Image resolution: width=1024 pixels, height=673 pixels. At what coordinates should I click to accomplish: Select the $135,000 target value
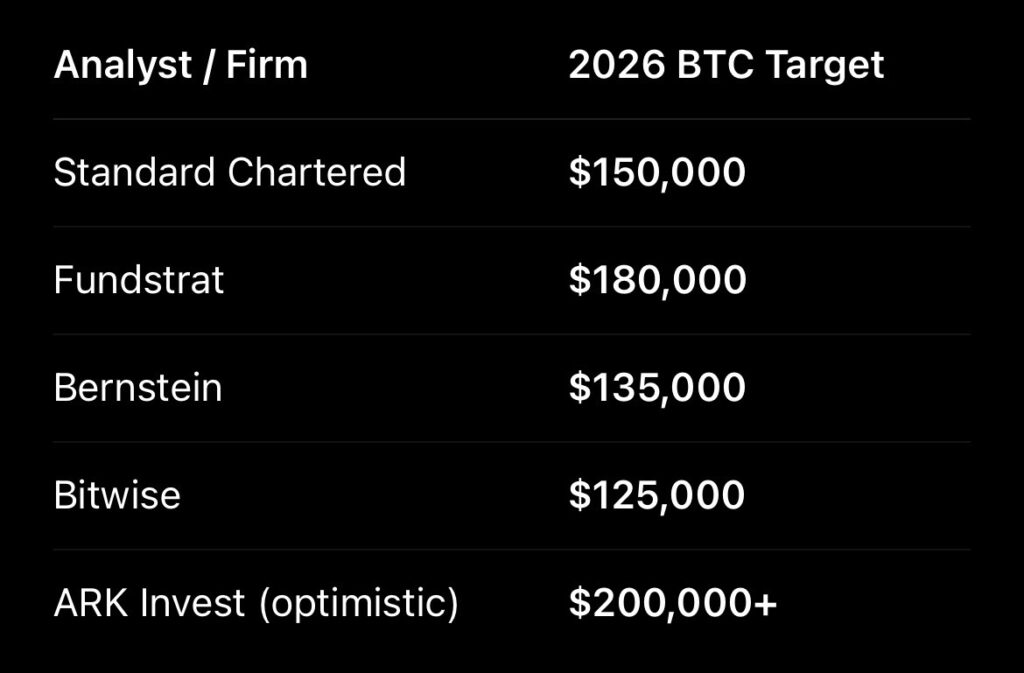[x=657, y=388]
